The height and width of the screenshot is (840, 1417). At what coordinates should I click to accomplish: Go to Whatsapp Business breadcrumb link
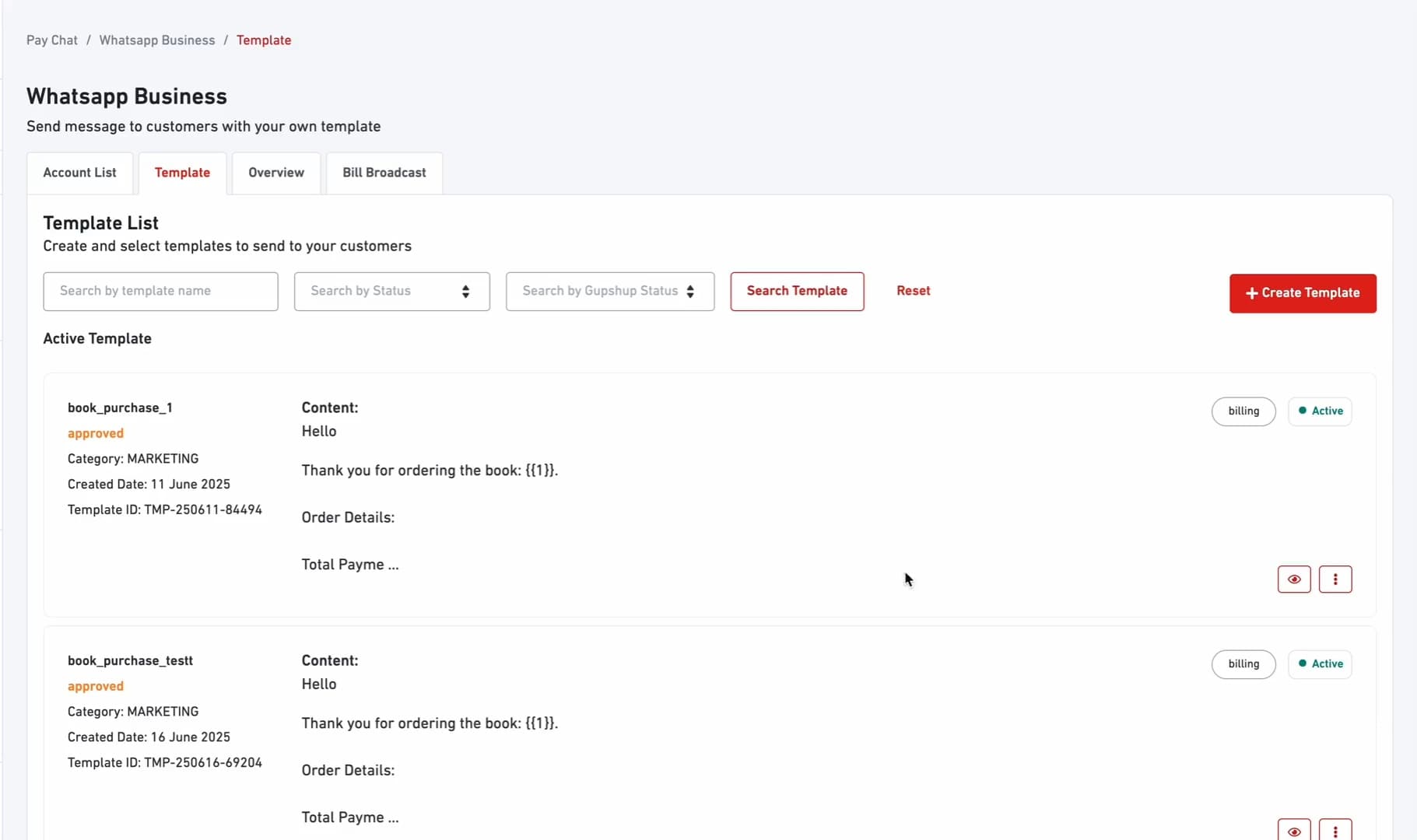pyautogui.click(x=157, y=40)
